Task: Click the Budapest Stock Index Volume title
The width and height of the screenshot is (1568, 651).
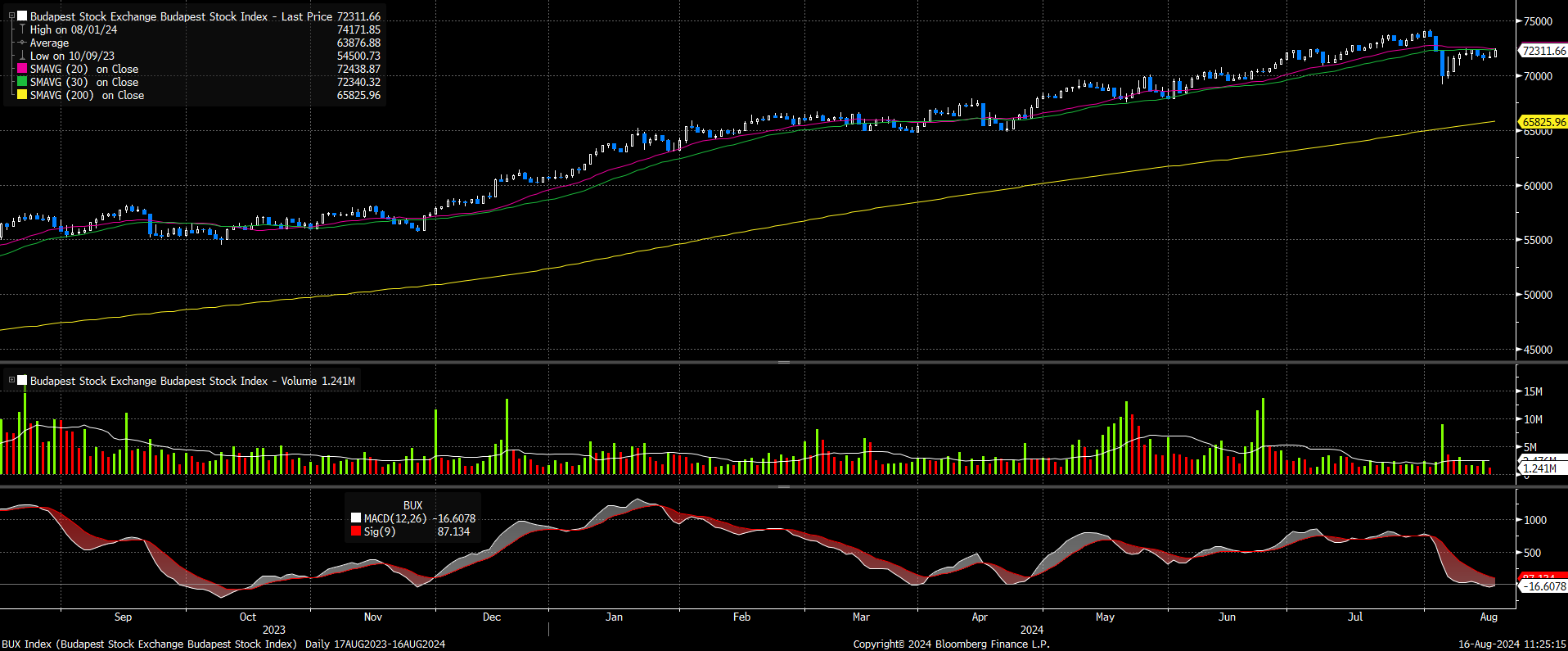Action: pyautogui.click(x=173, y=381)
